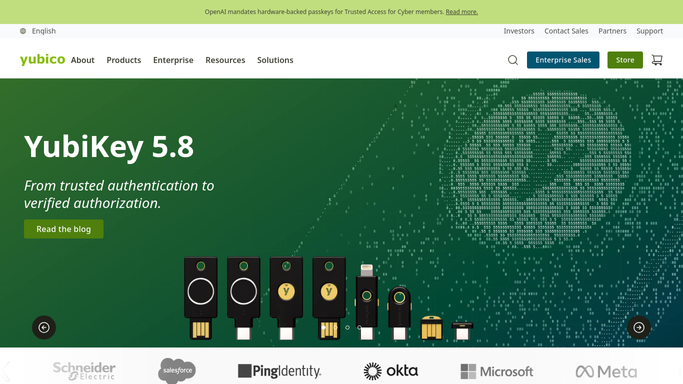Expand the Solutions menu

(275, 60)
